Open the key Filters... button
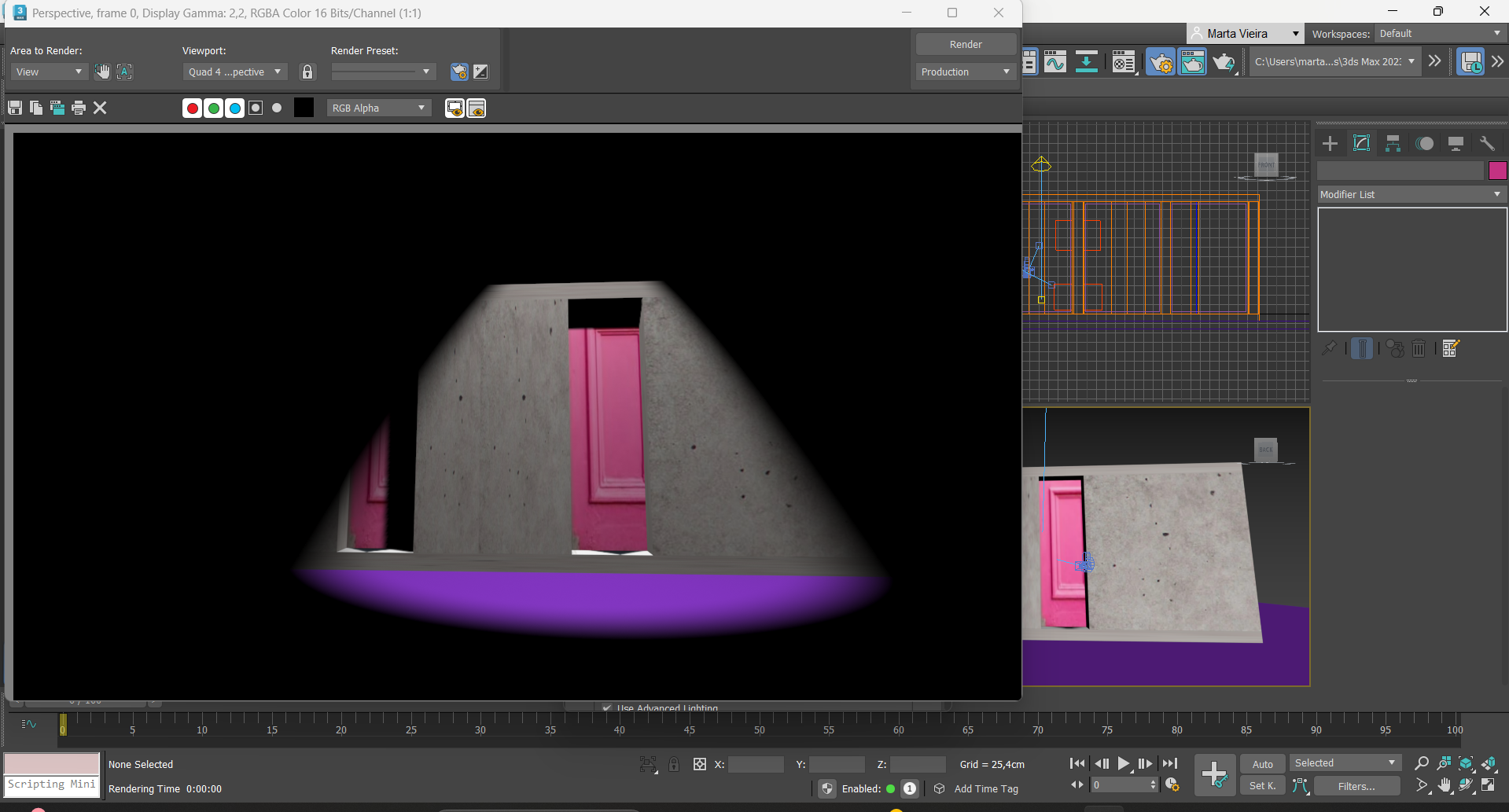The width and height of the screenshot is (1509, 812). 1356,786
